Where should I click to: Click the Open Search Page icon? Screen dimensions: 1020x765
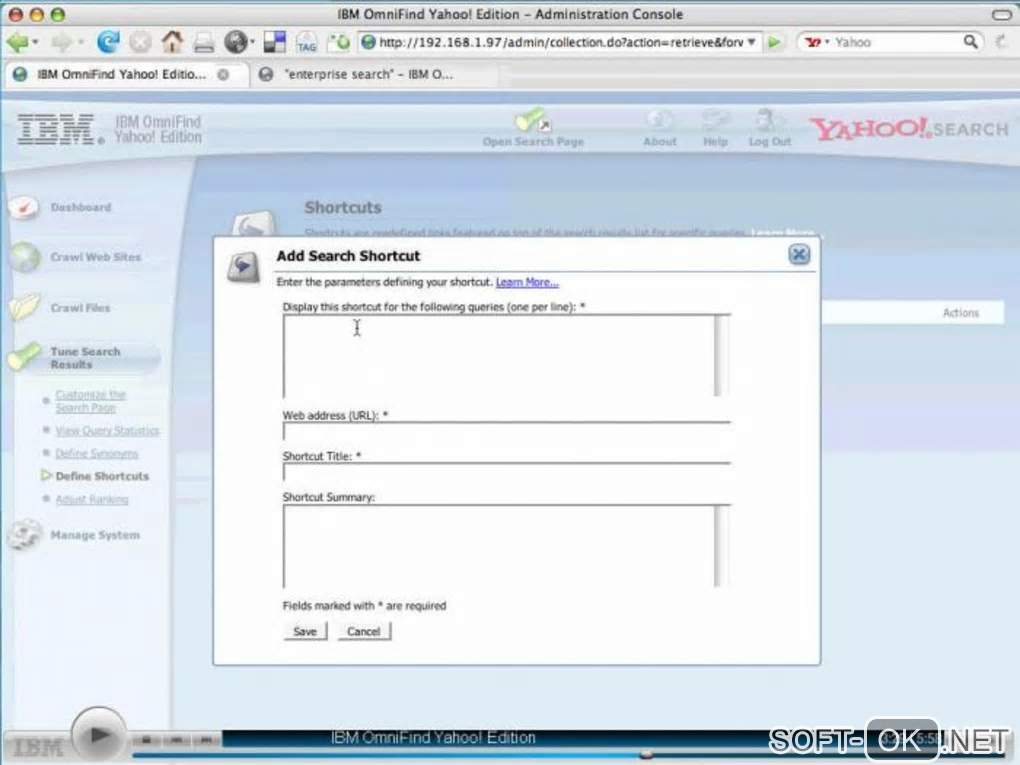533,121
